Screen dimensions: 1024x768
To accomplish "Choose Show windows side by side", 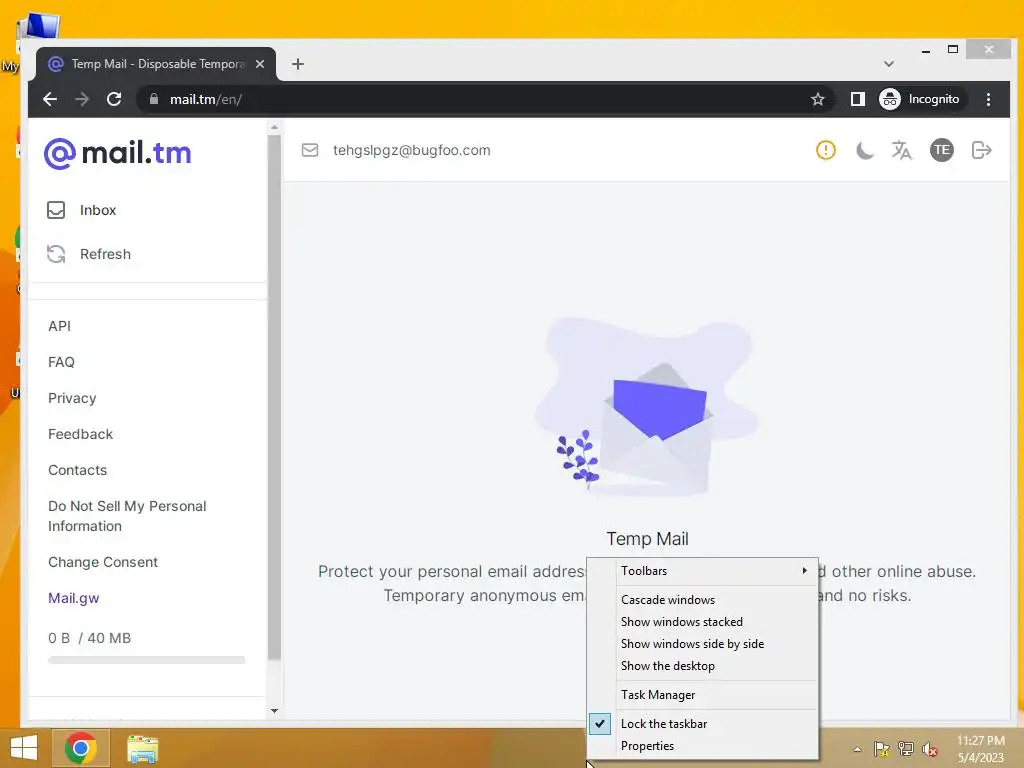I will (703, 644).
